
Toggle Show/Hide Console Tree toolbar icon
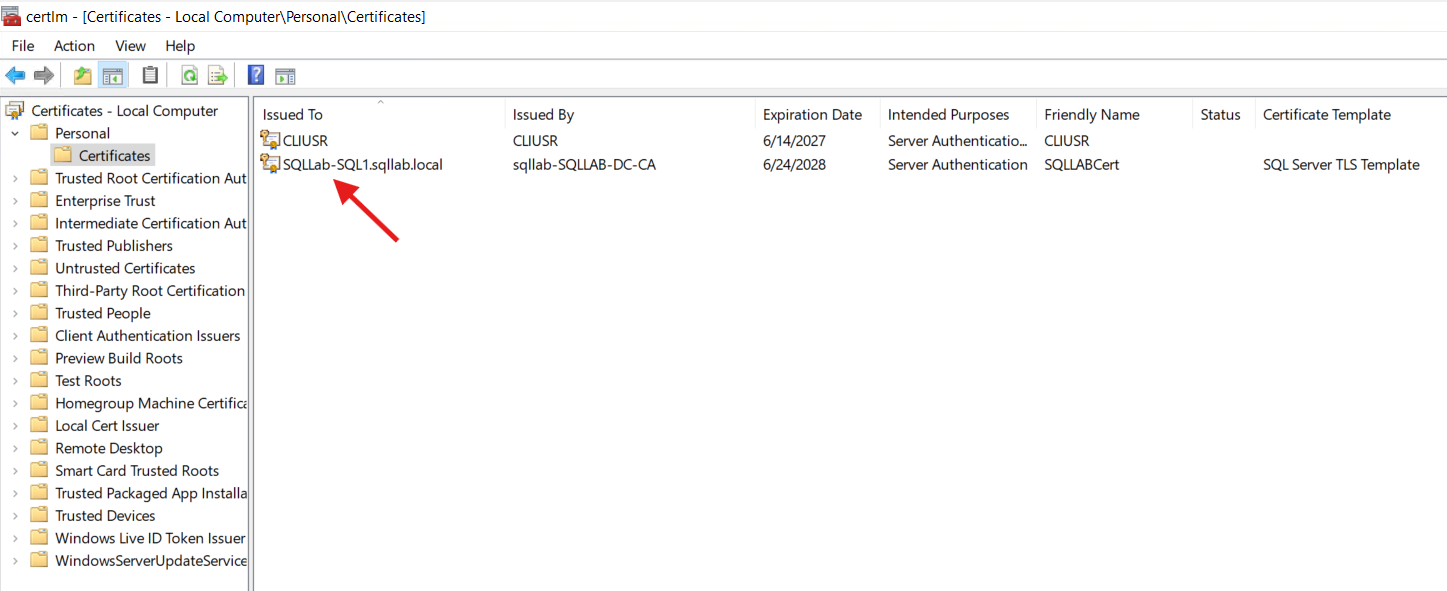tap(112, 75)
